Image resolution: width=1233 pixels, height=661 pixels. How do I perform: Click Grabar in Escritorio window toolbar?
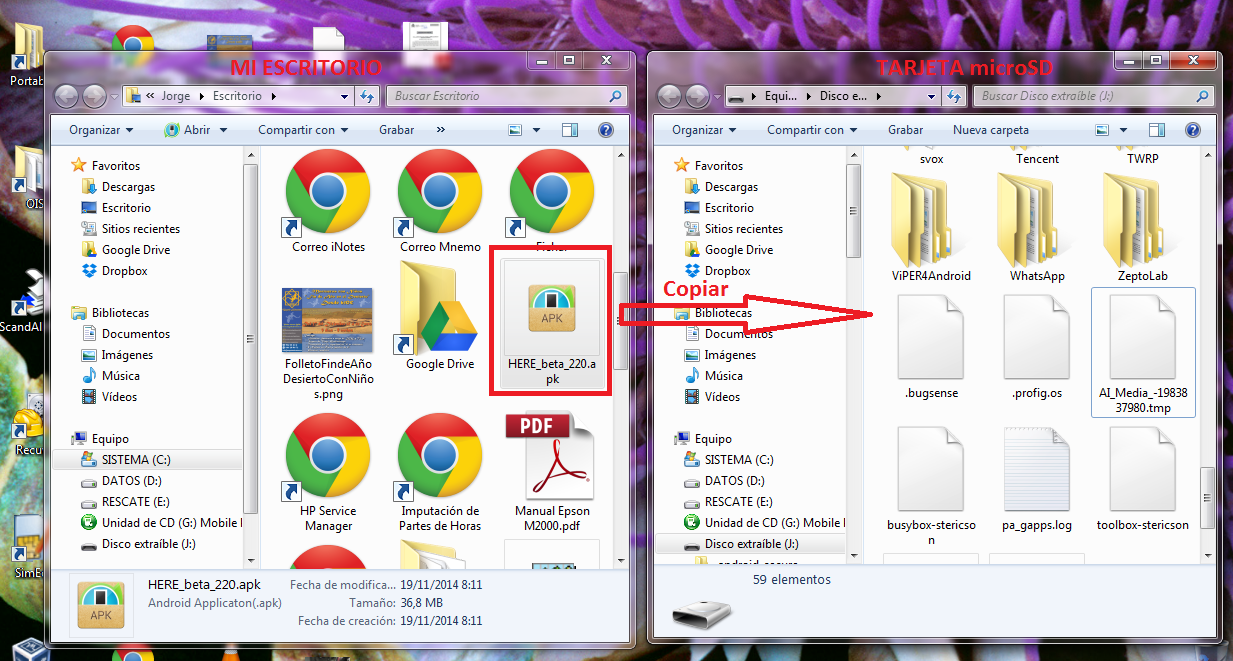click(x=397, y=130)
